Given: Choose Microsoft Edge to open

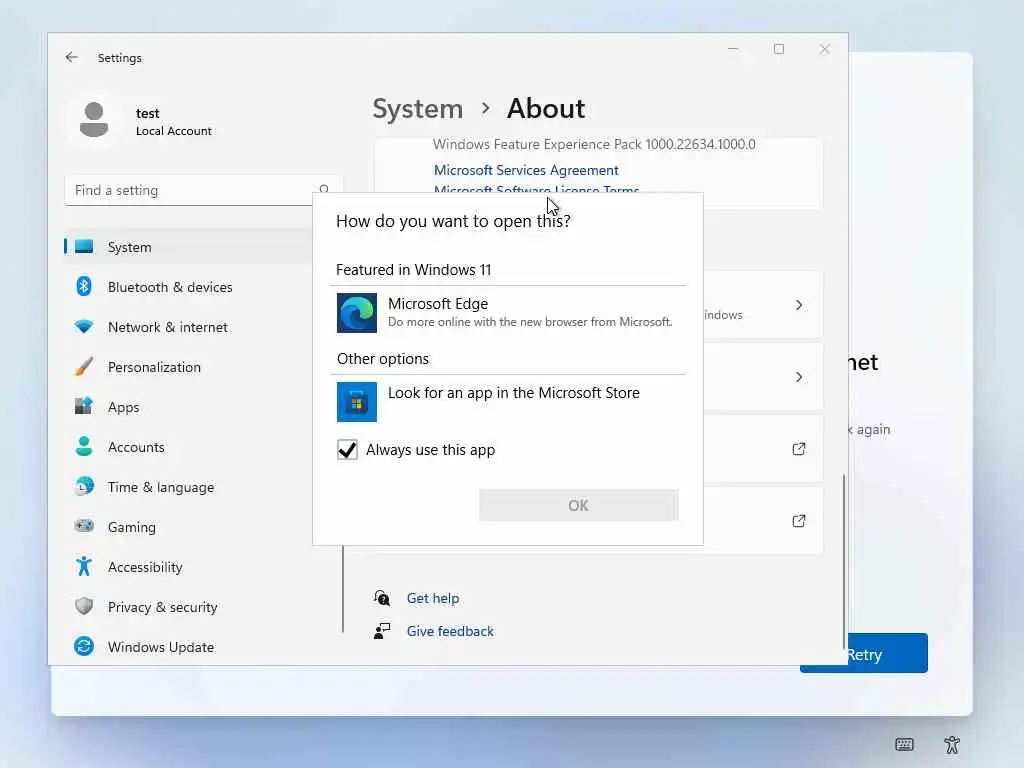Looking at the screenshot, I should point(508,312).
